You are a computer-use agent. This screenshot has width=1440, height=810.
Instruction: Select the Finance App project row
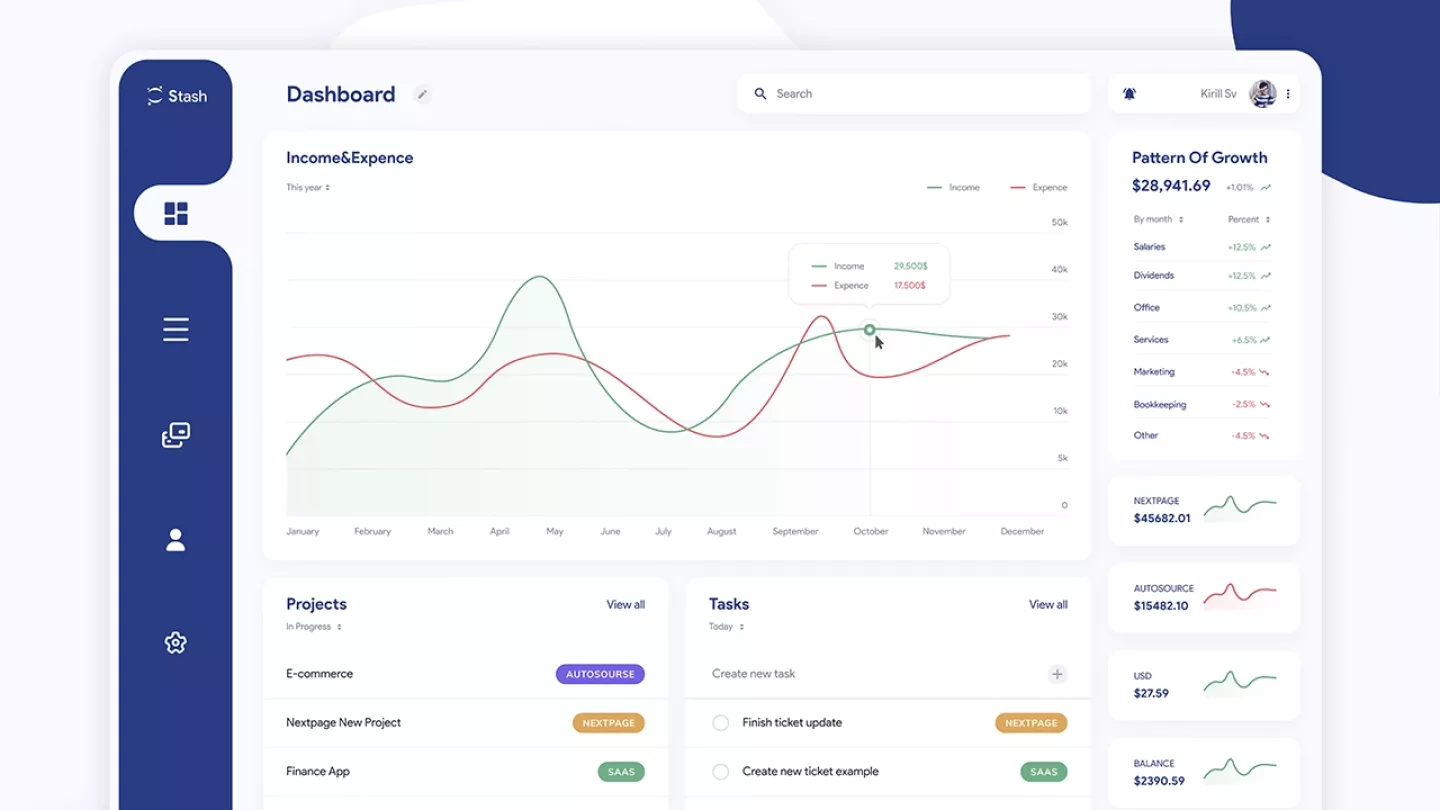(465, 772)
